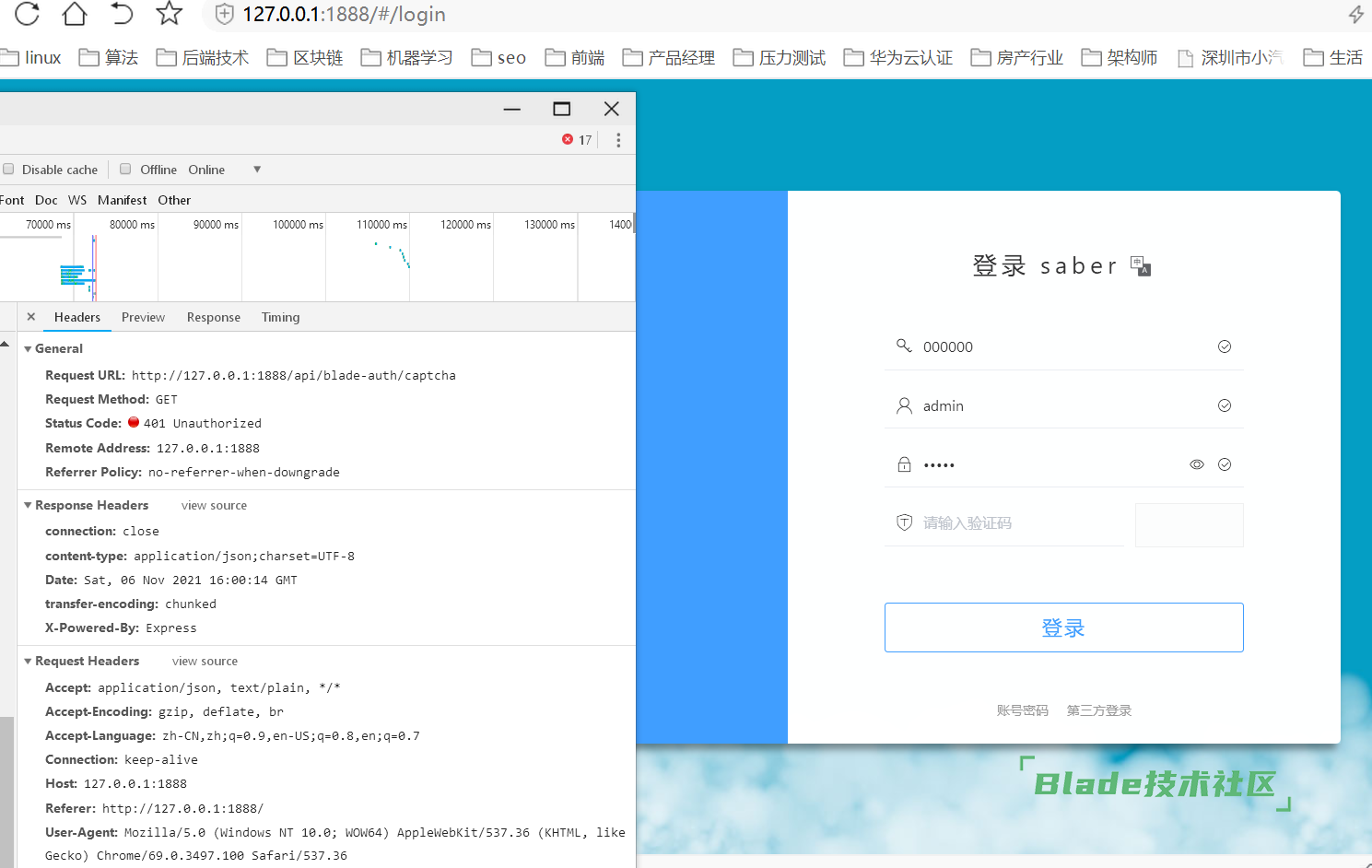Image resolution: width=1372 pixels, height=868 pixels.
Task: Click the tenant ID field with 000000
Action: pyautogui.click(x=1063, y=346)
